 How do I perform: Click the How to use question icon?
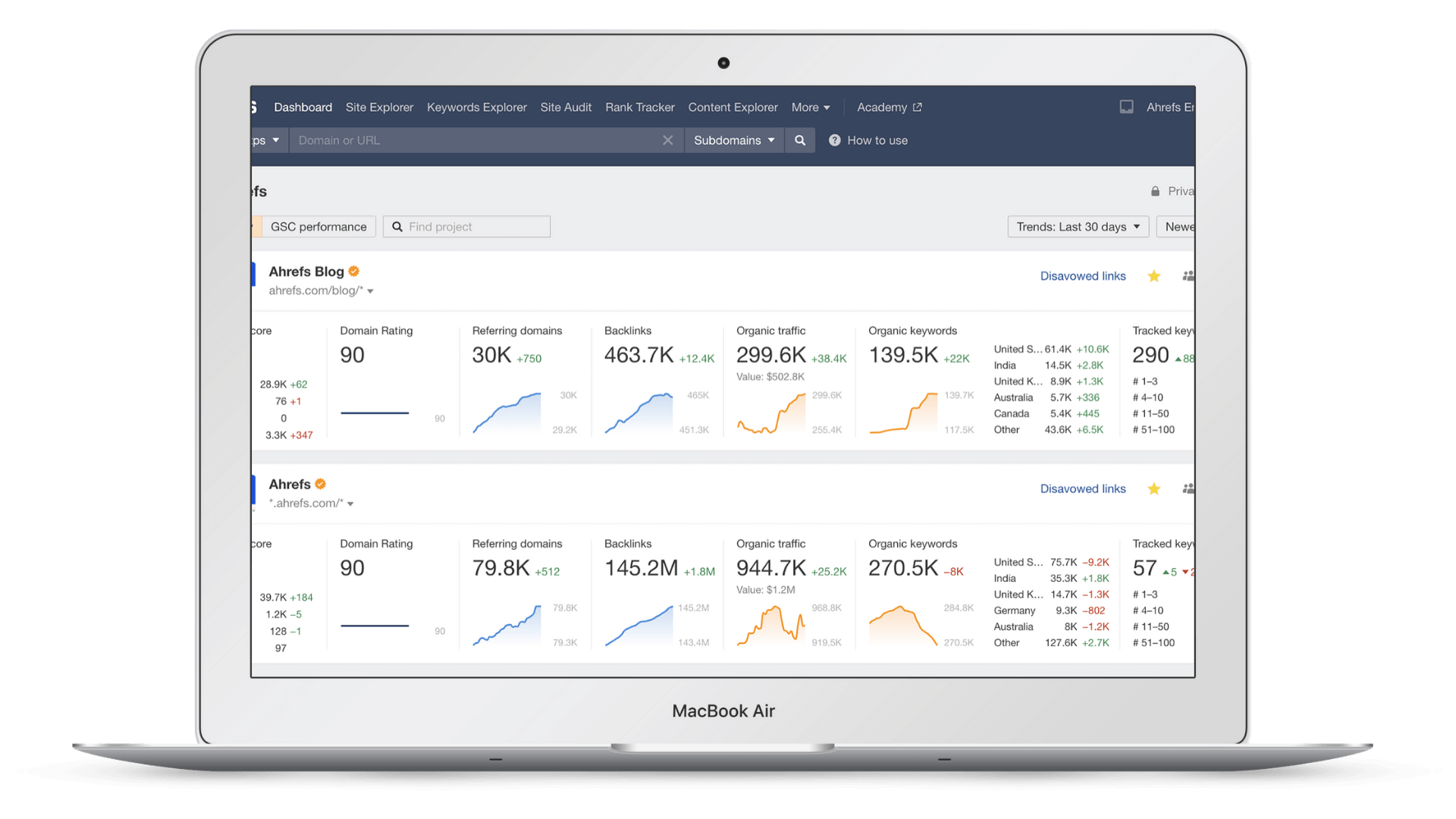(x=834, y=140)
